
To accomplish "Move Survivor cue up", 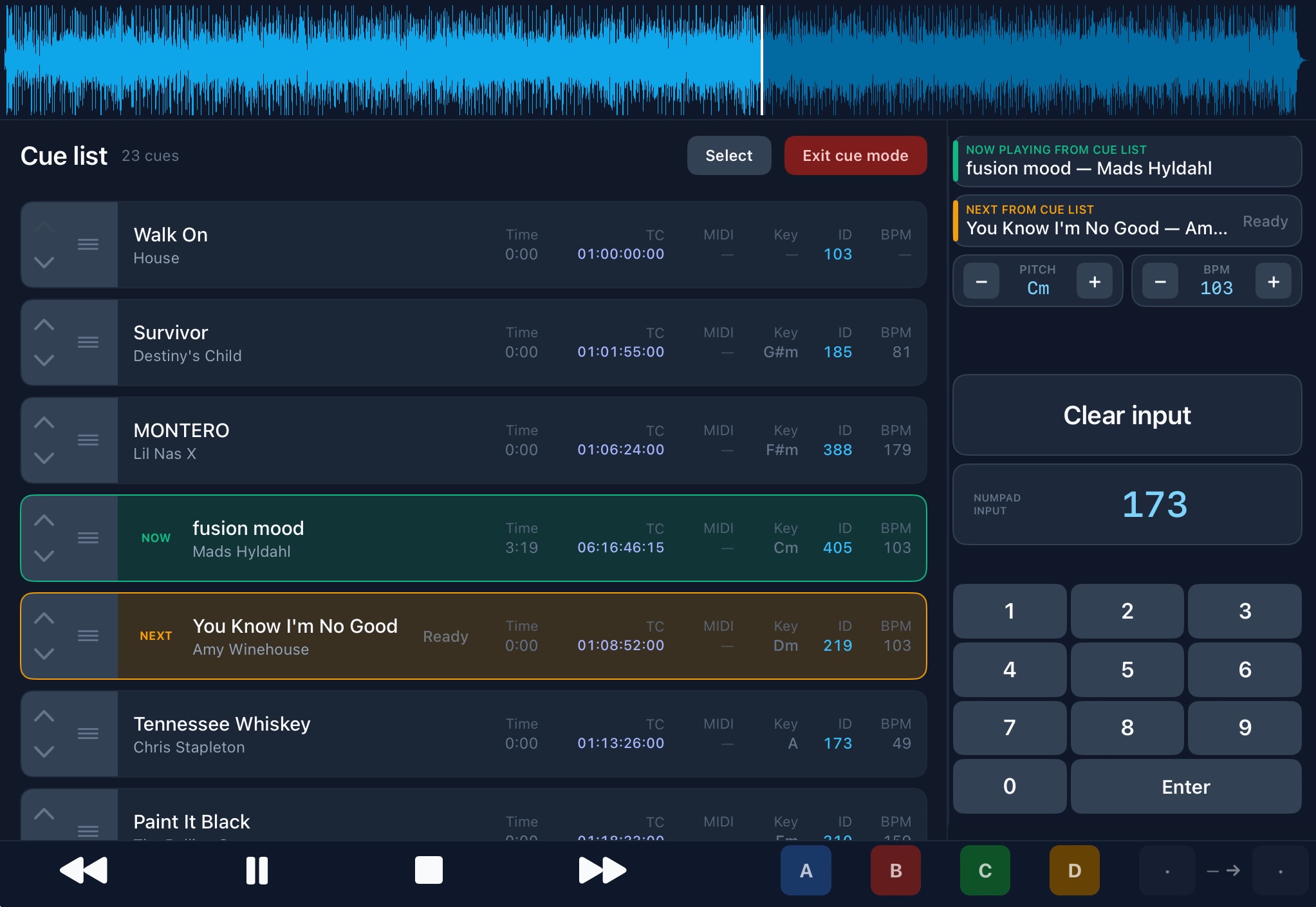I will 44,324.
